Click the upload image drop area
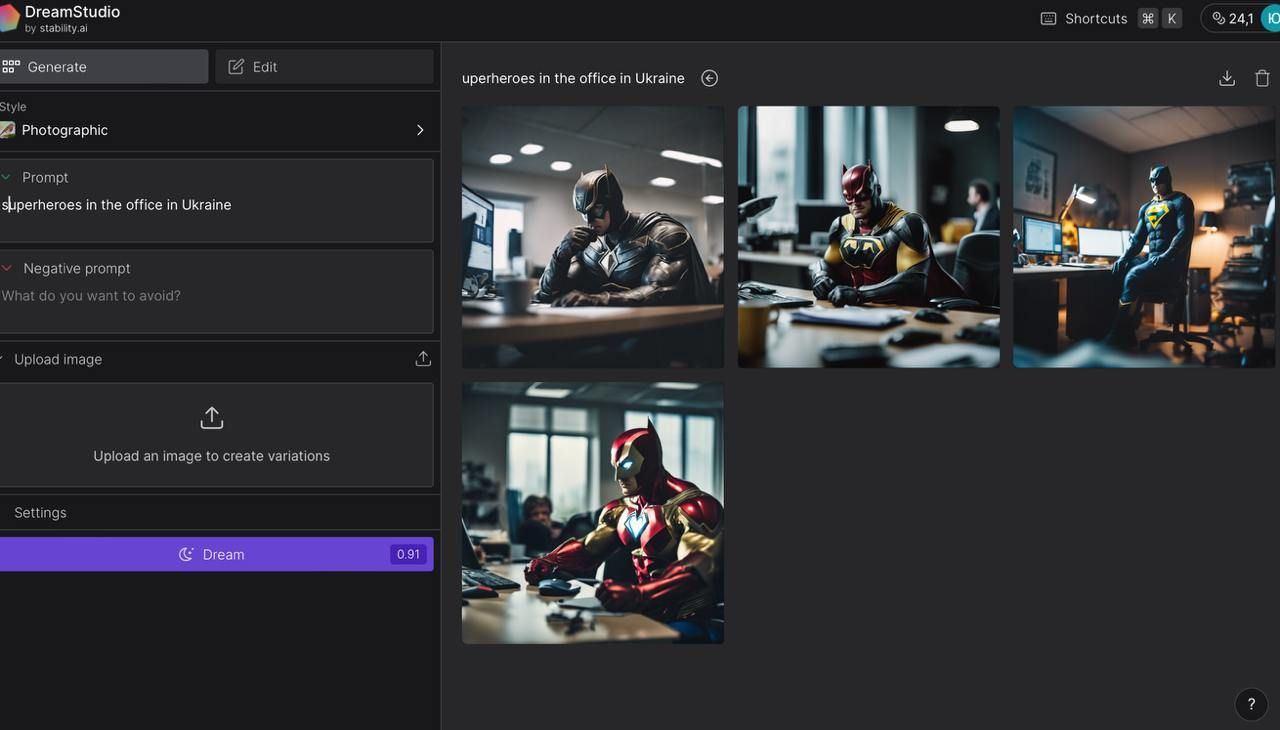 212,434
